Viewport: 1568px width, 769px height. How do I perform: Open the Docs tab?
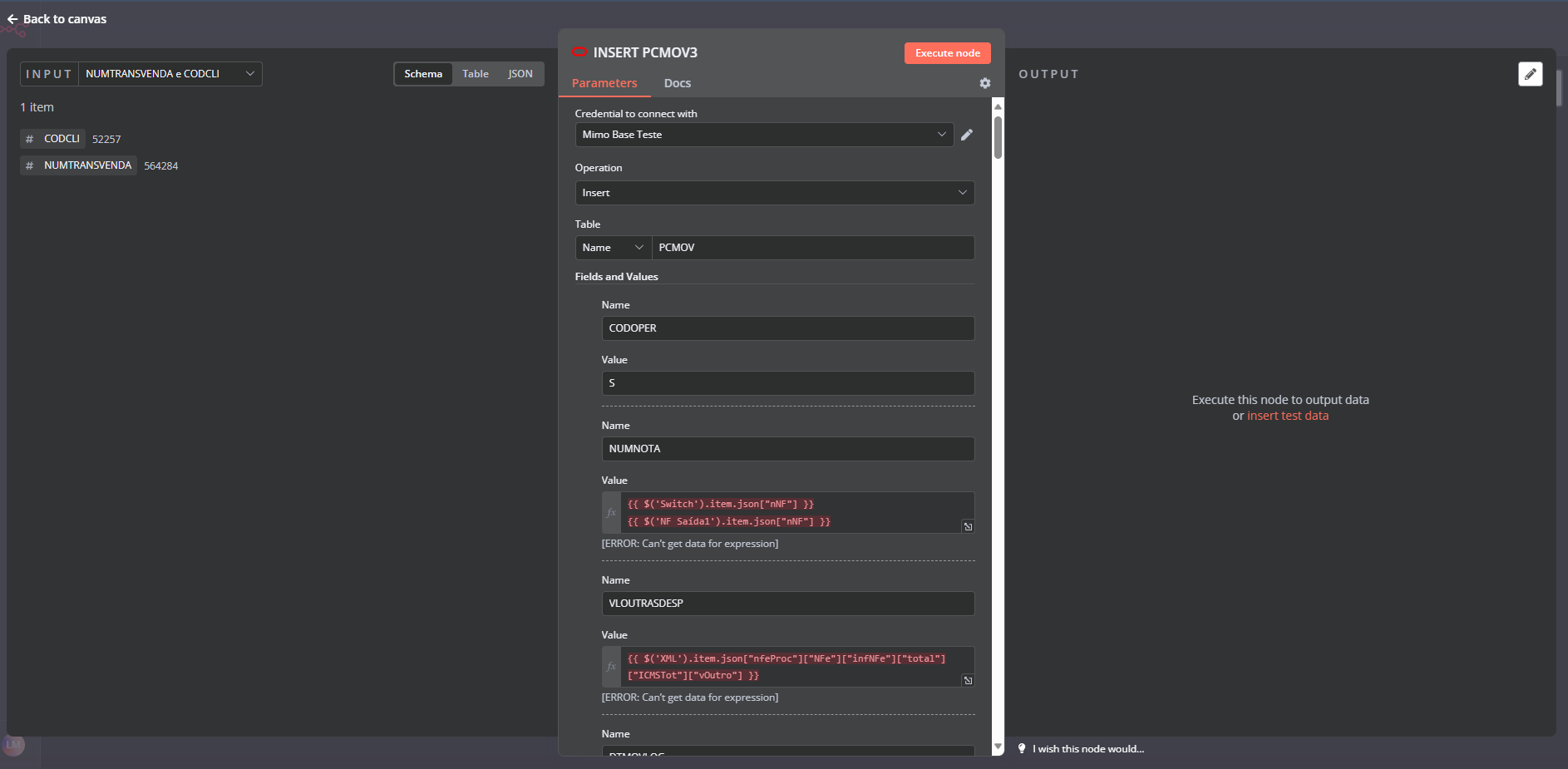[677, 83]
